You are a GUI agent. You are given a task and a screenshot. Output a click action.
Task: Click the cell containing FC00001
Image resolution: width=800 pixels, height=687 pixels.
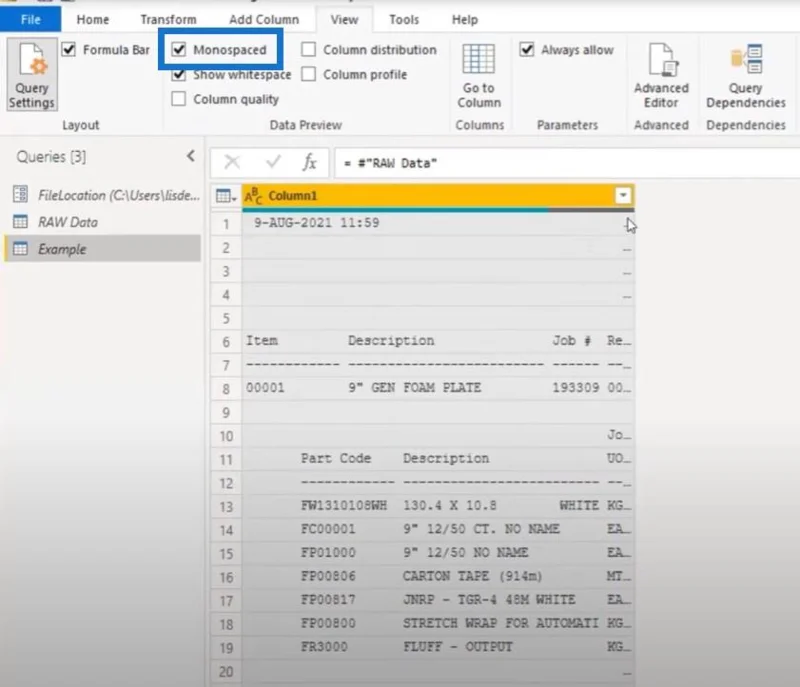pyautogui.click(x=438, y=529)
